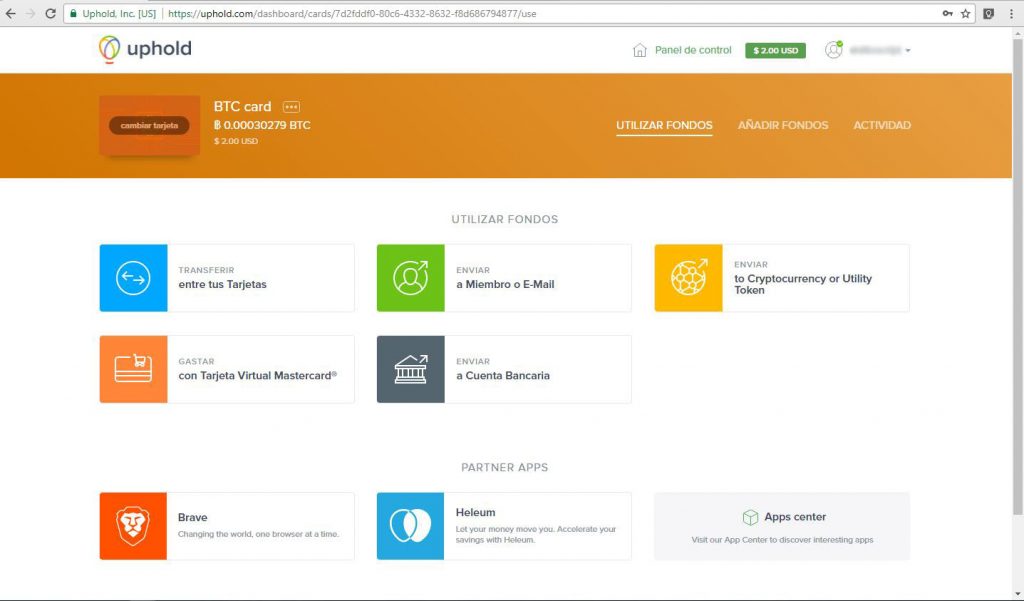Click the $2.00 USD balance button

point(775,50)
